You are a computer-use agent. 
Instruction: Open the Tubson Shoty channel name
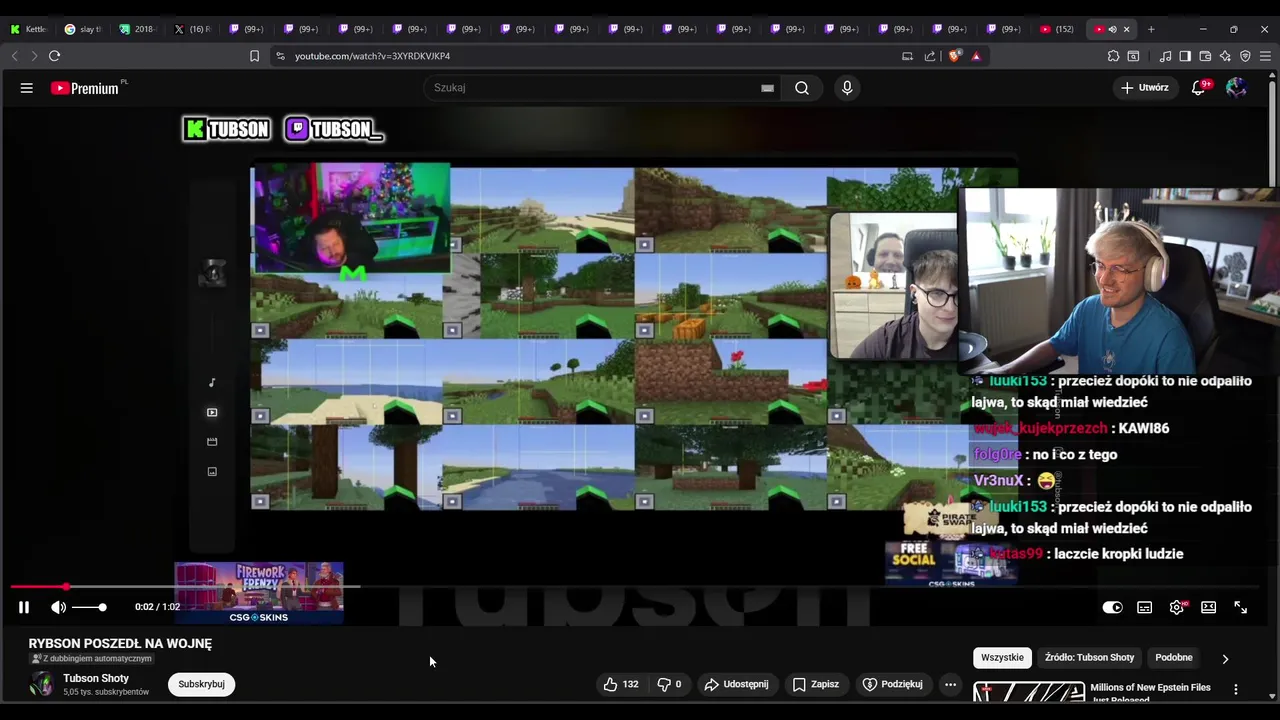pos(96,678)
